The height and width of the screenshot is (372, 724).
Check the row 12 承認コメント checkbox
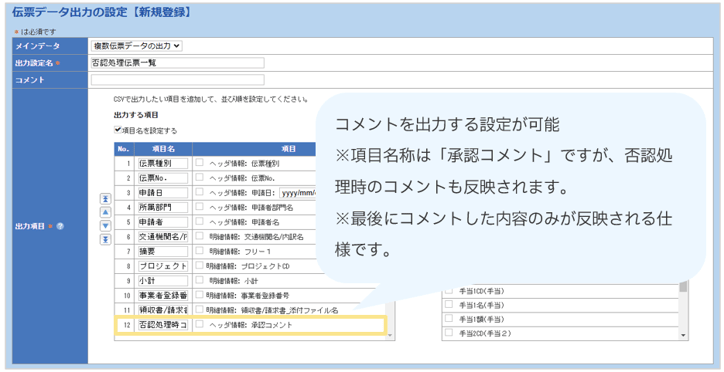pos(199,324)
